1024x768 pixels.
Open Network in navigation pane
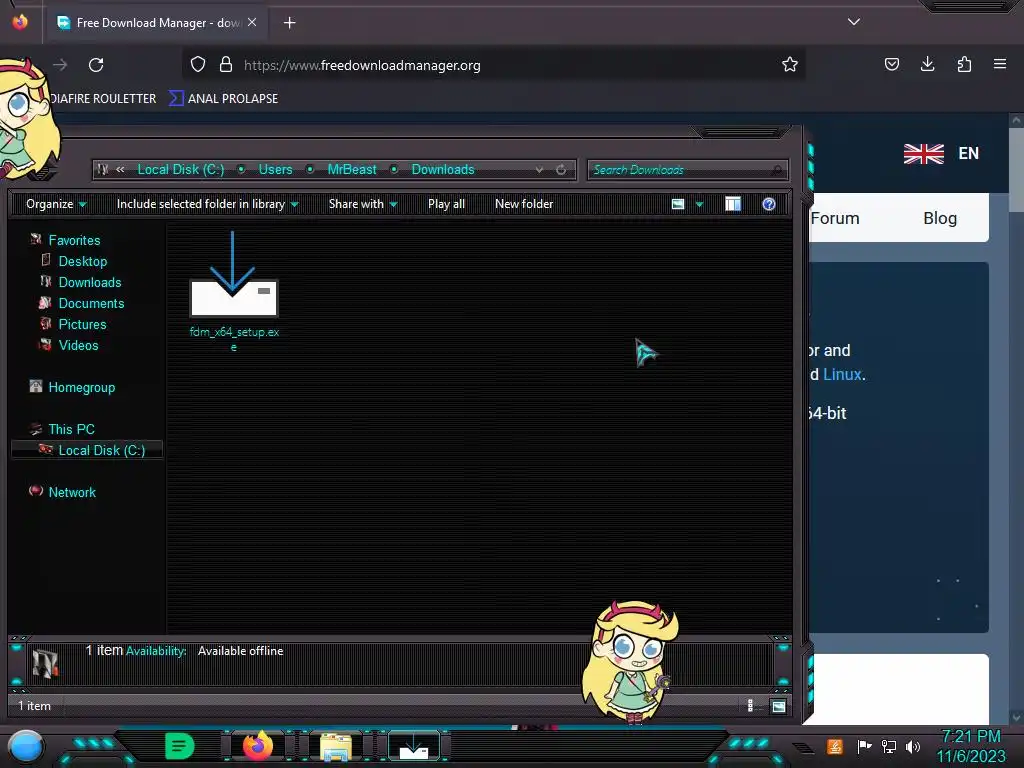click(71, 492)
